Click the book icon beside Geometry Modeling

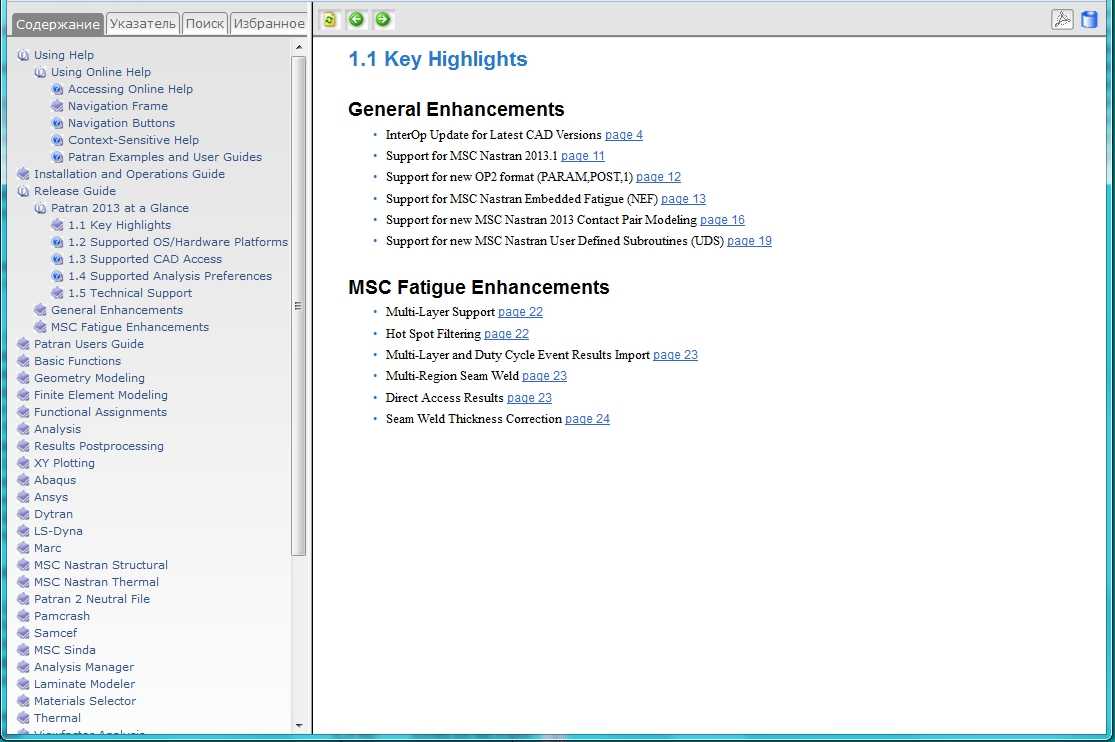pyautogui.click(x=23, y=378)
